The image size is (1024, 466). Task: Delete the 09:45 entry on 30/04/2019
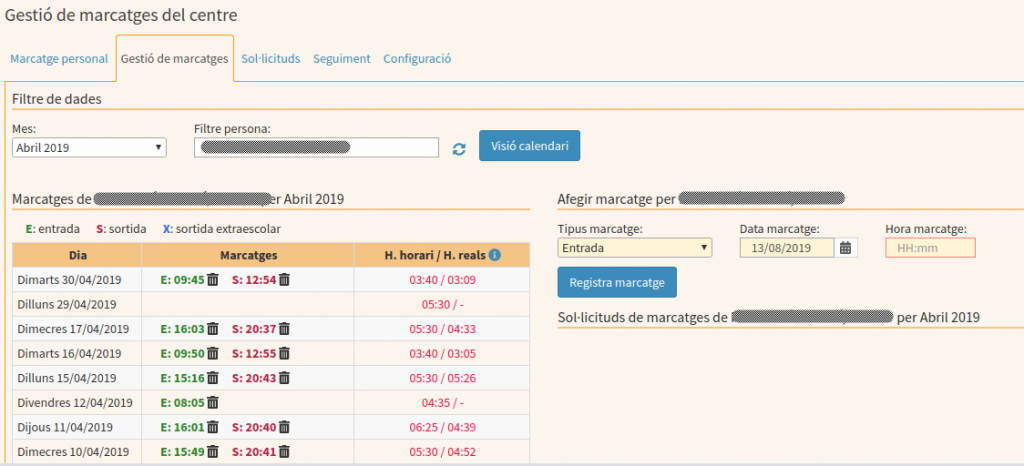[x=212, y=280]
